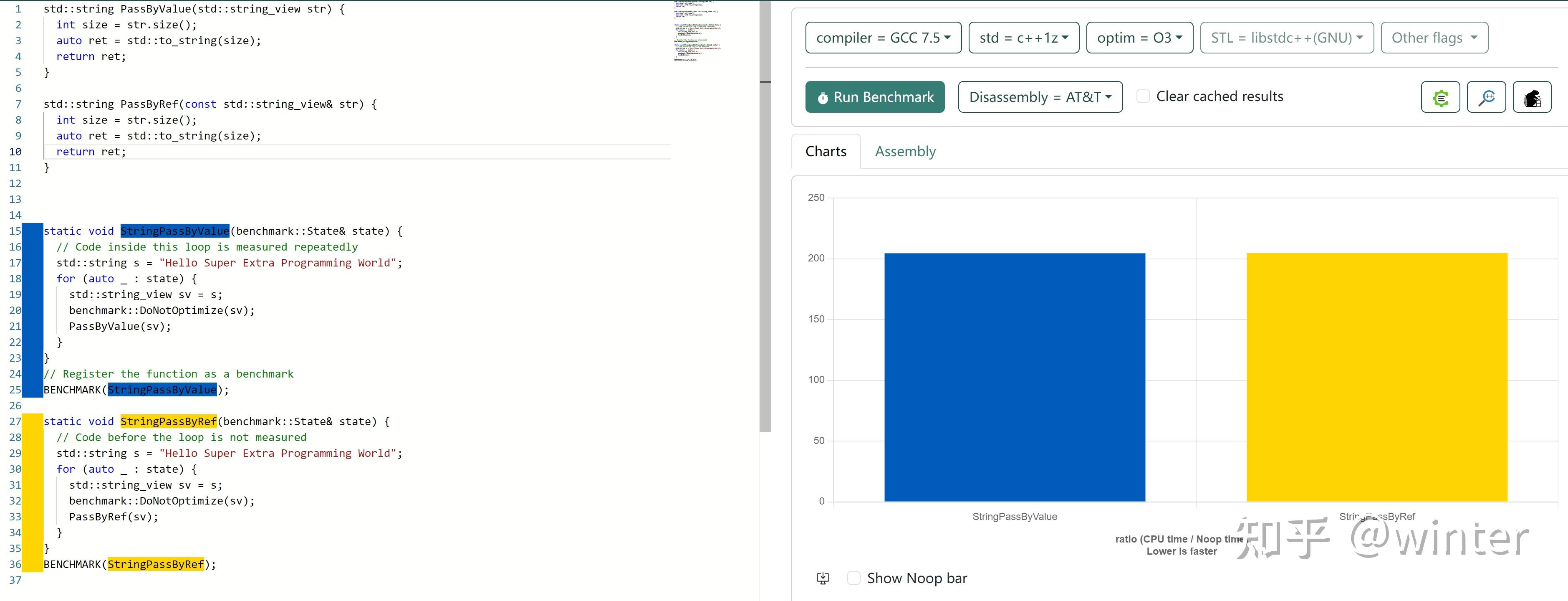
Task: Enable Clear cached results checkbox
Action: tap(1143, 96)
